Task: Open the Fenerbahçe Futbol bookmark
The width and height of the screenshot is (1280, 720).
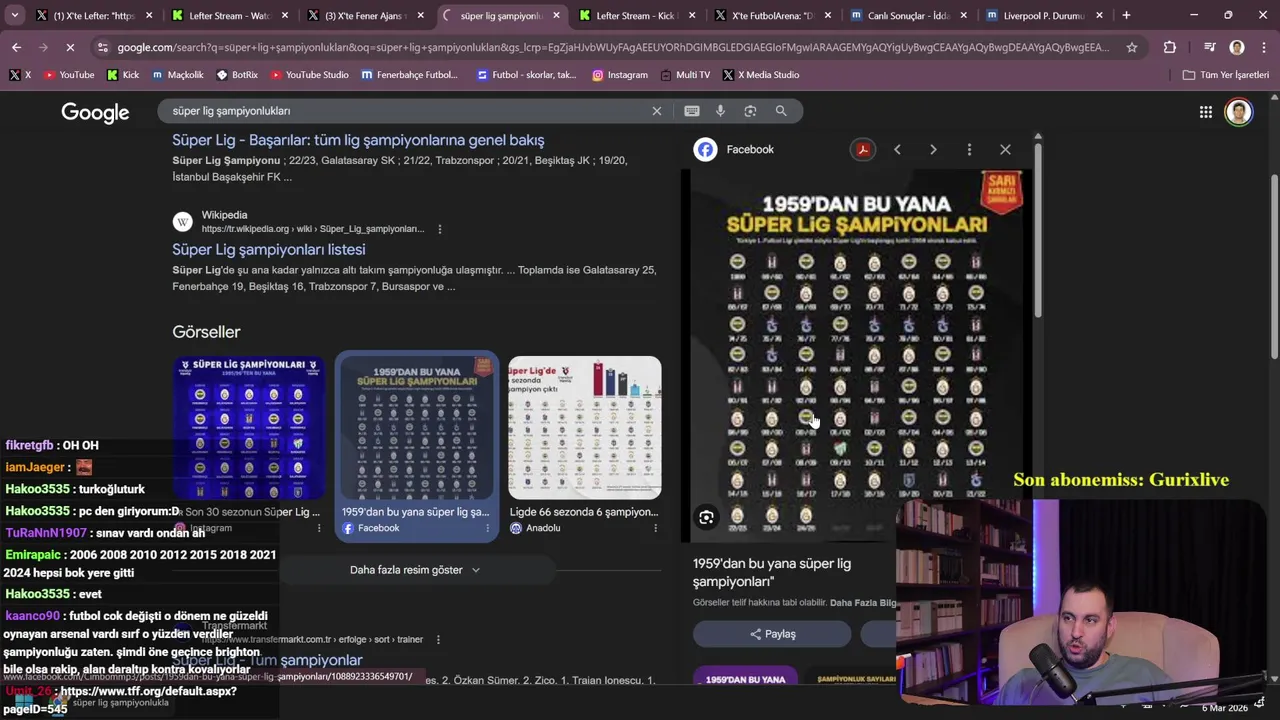Action: click(x=409, y=75)
